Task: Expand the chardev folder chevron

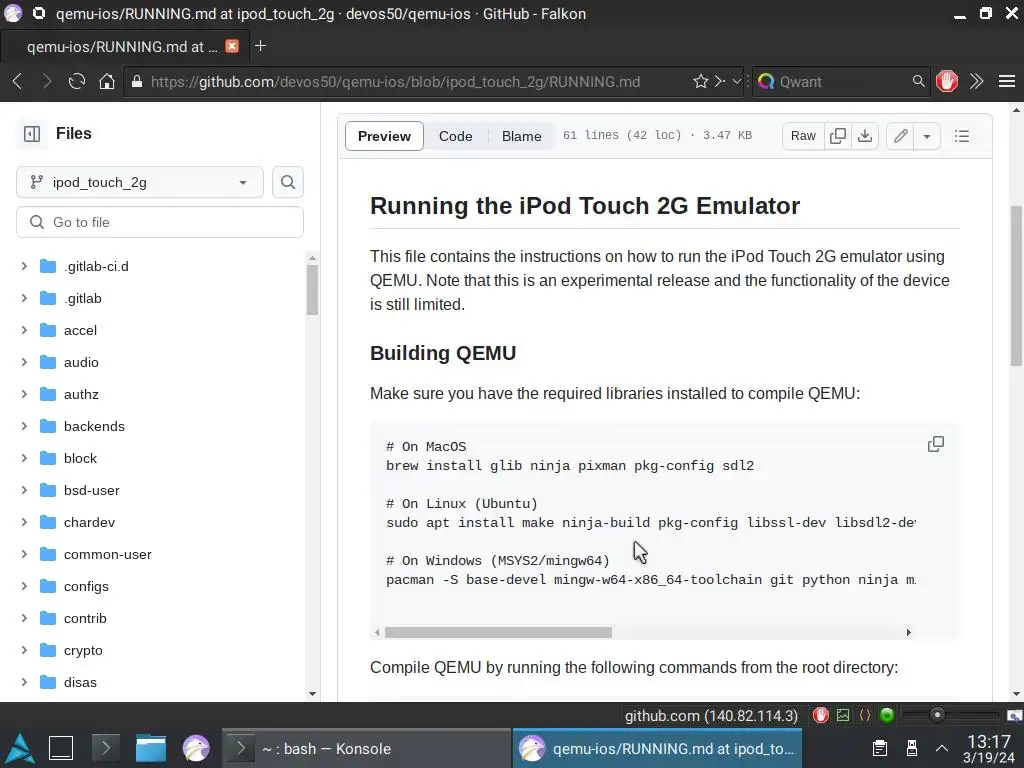Action: tap(24, 522)
